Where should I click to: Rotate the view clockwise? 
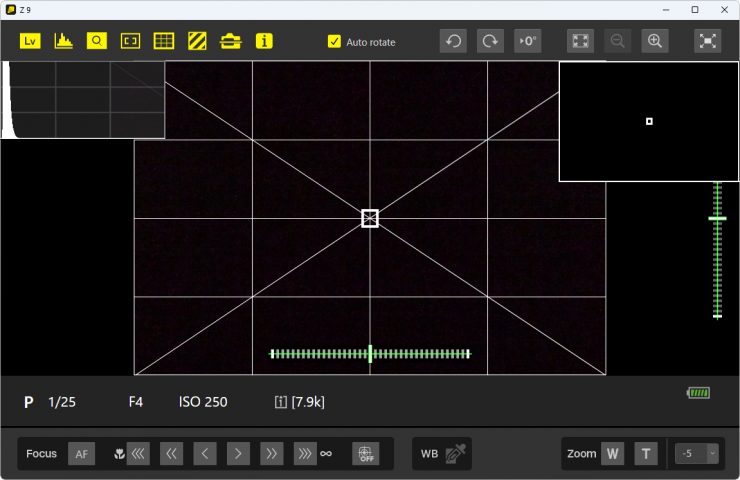tap(490, 41)
